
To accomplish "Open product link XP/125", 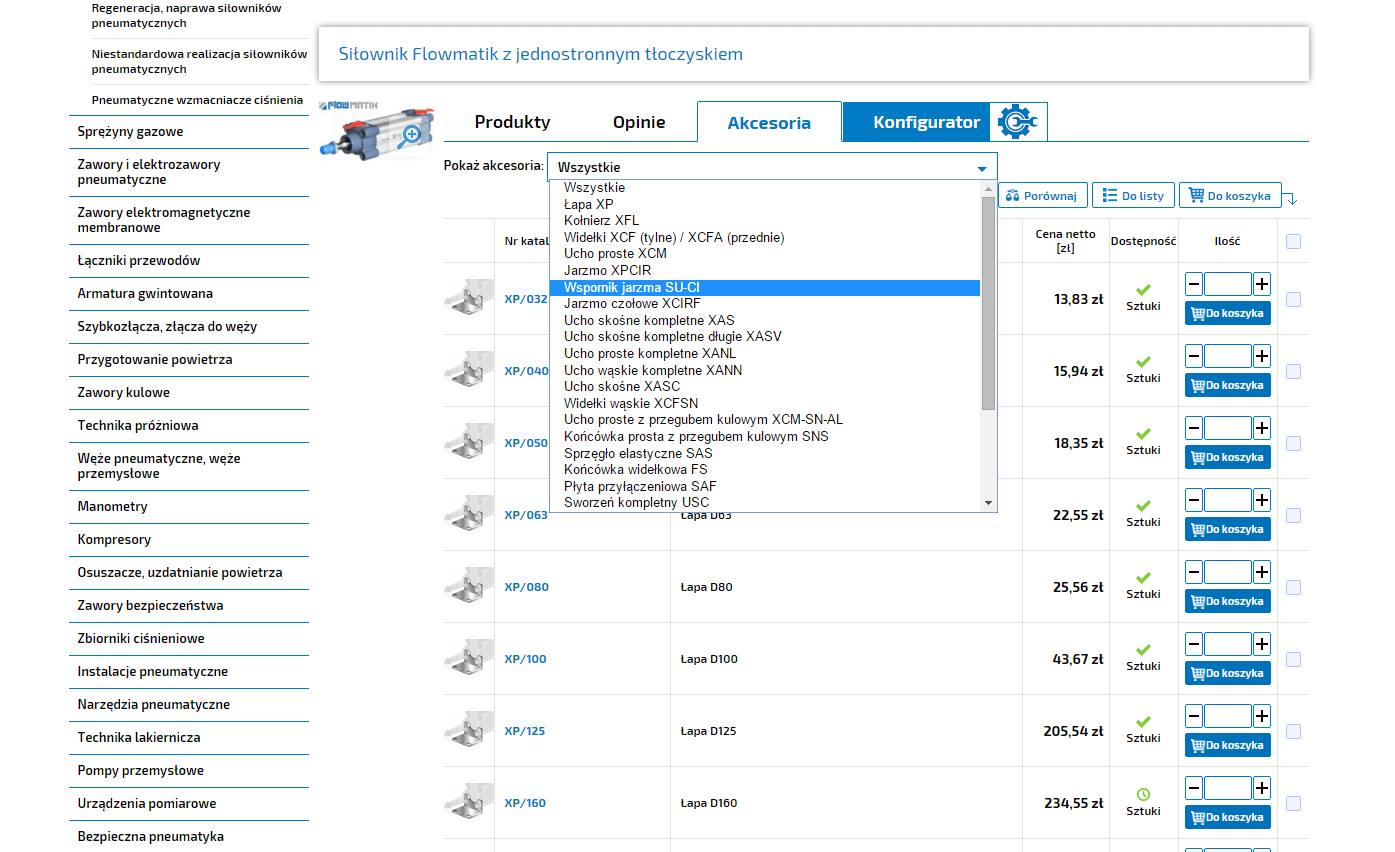I will pos(525,731).
